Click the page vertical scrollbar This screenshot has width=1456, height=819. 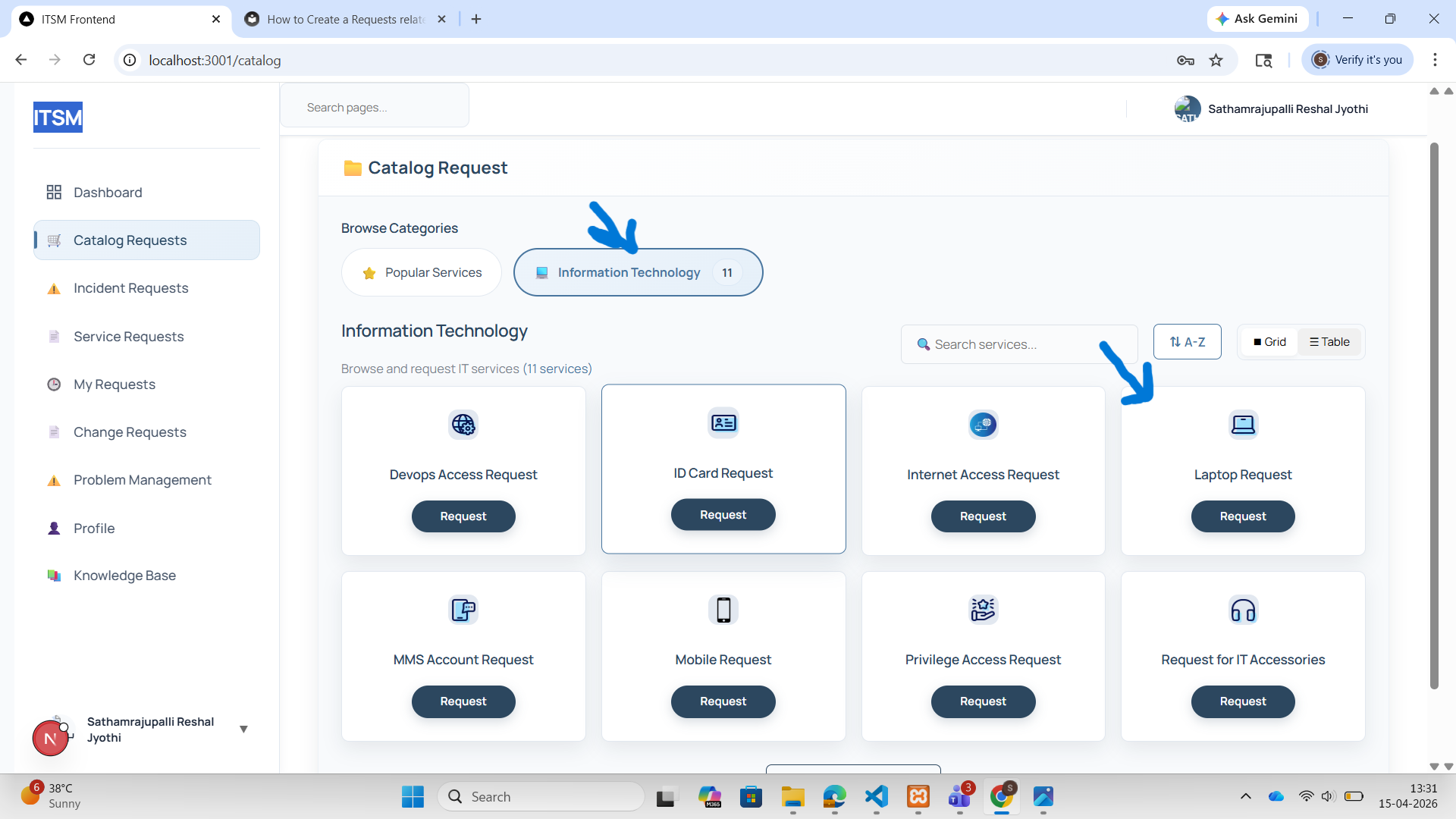1434,416
